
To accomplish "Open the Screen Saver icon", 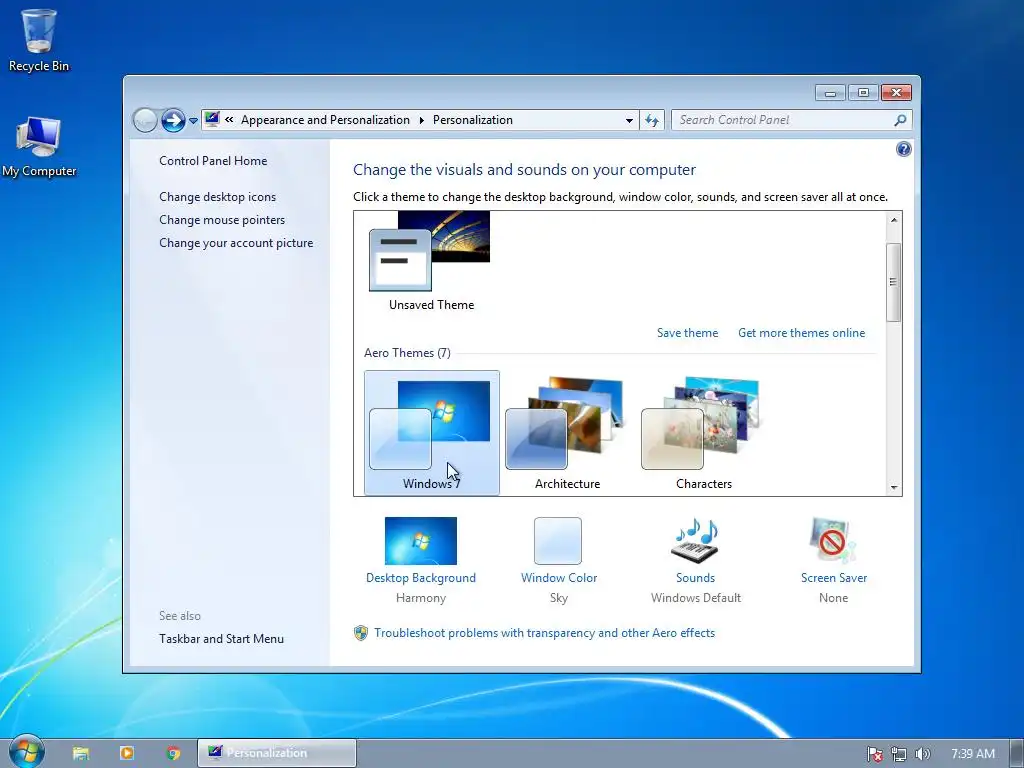I will [833, 541].
